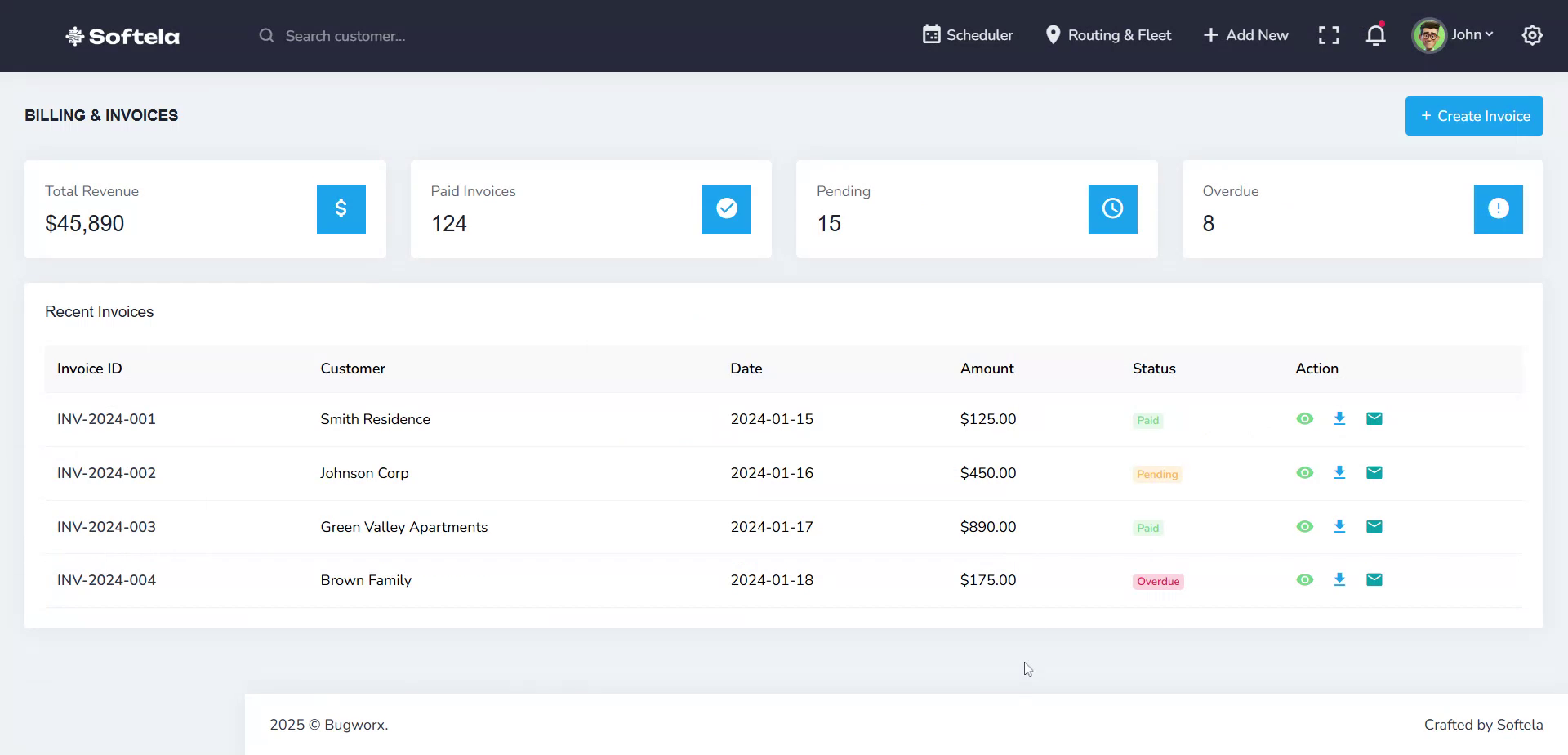Open the settings gear icon

point(1532,35)
